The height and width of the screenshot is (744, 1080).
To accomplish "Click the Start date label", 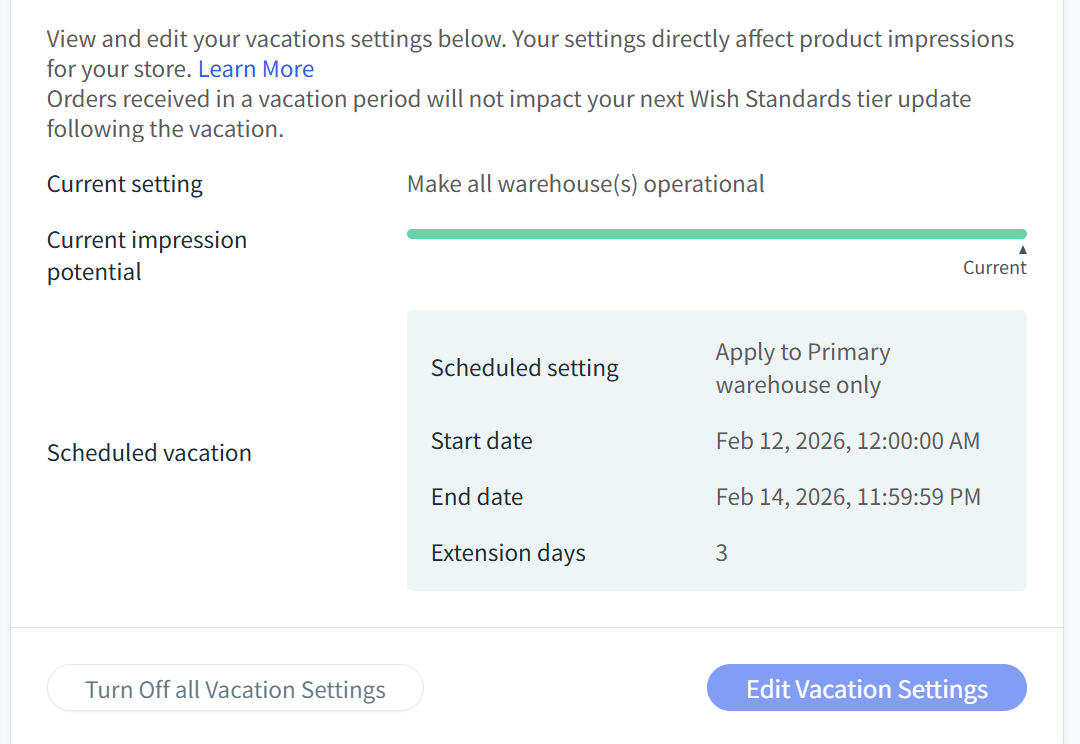I will (481, 440).
